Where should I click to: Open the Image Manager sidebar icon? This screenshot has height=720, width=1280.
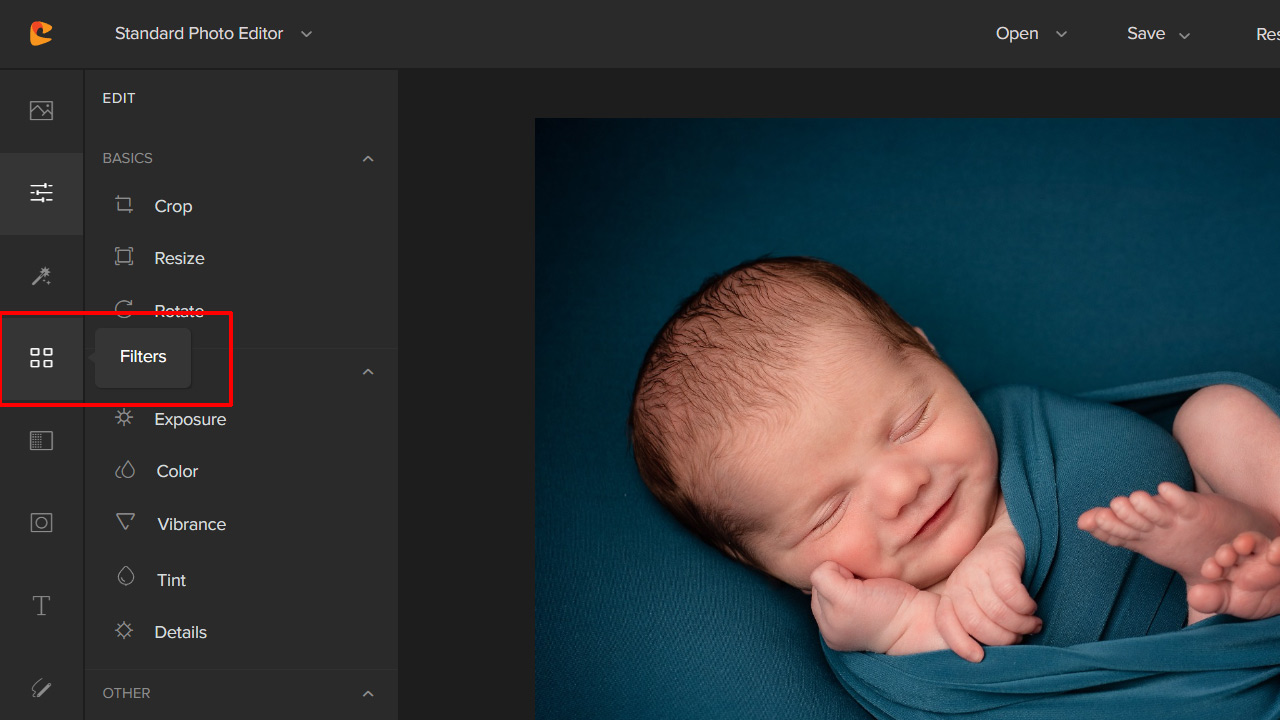[41, 110]
